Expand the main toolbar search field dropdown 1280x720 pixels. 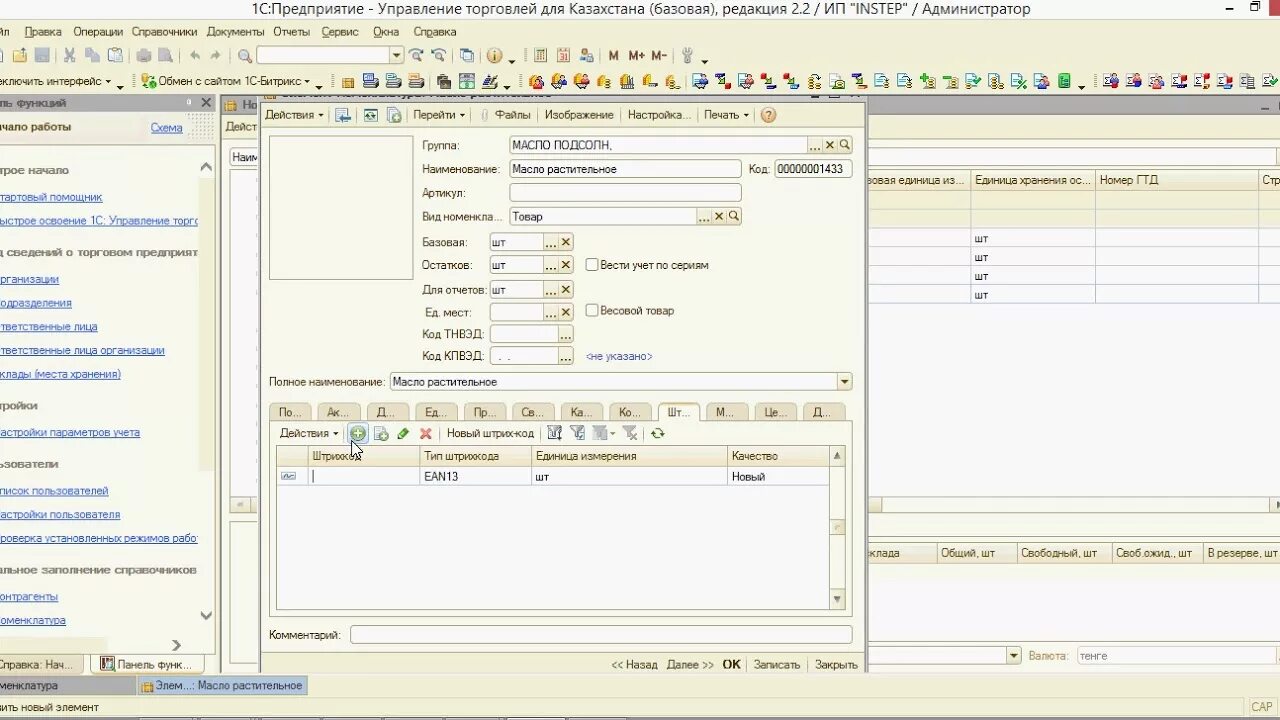396,56
